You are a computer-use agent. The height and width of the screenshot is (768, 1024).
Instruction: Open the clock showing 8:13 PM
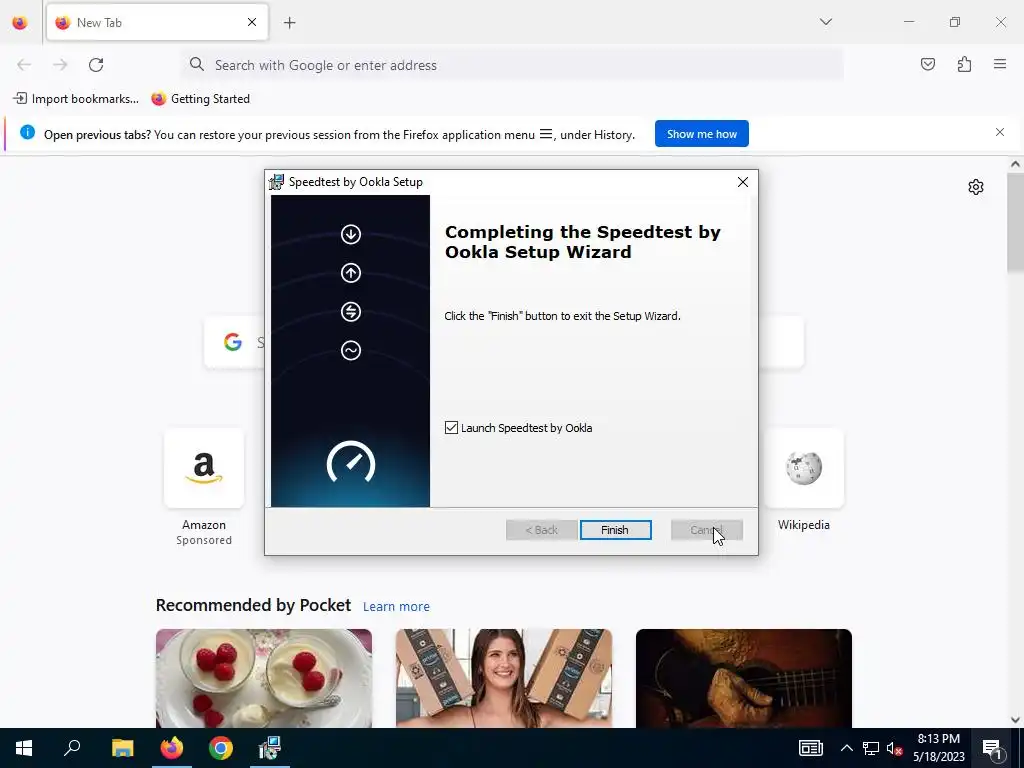pos(938,748)
